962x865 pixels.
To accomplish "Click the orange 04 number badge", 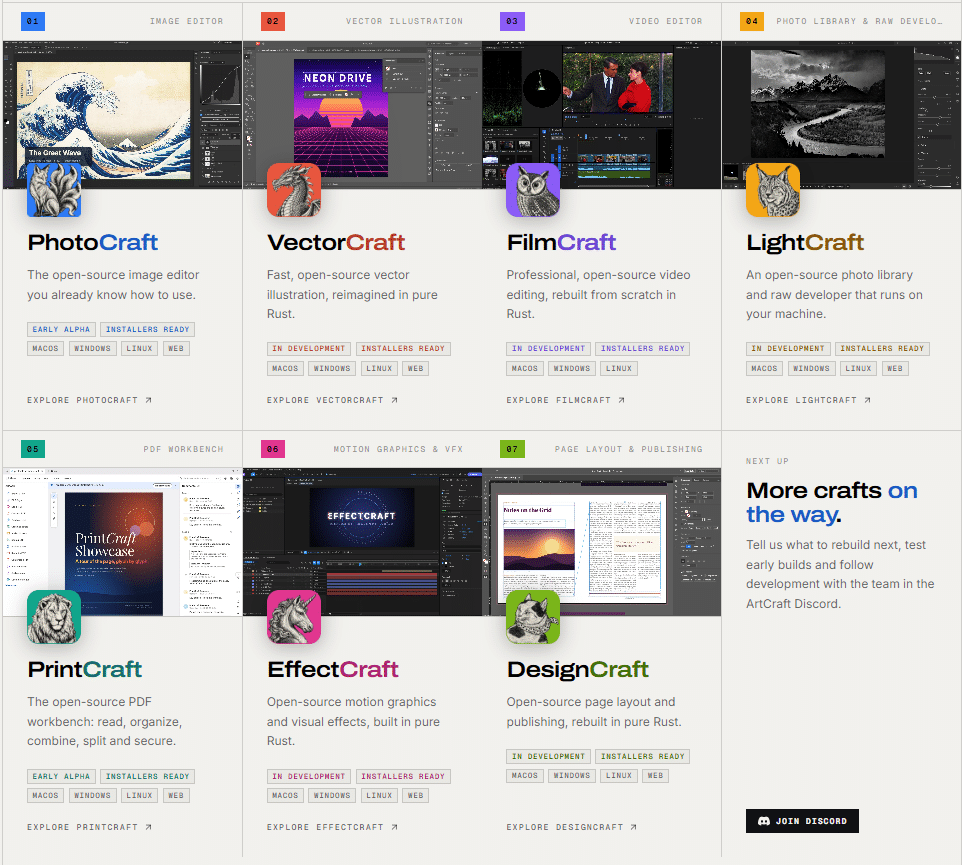I will pyautogui.click(x=752, y=21).
